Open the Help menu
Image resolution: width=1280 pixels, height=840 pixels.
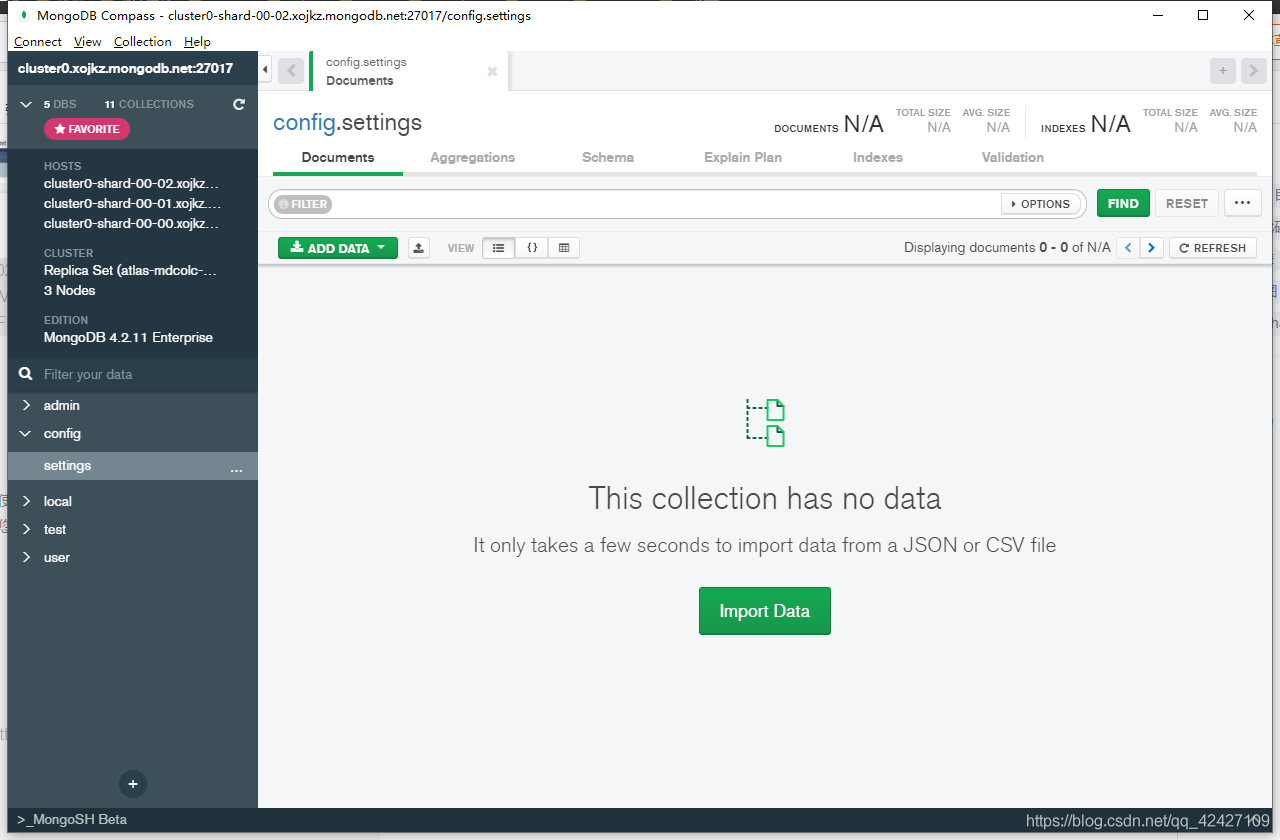point(197,42)
